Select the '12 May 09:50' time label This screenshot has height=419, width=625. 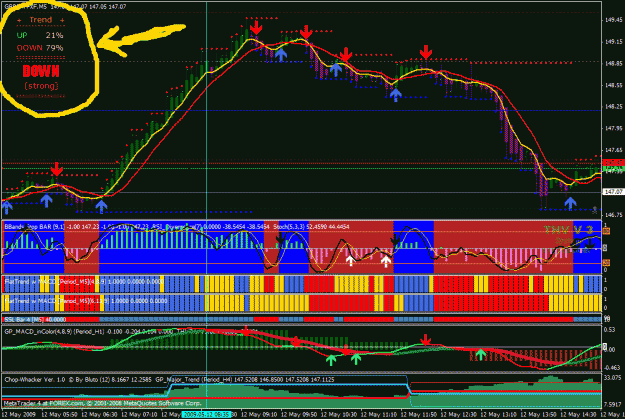pos(299,415)
